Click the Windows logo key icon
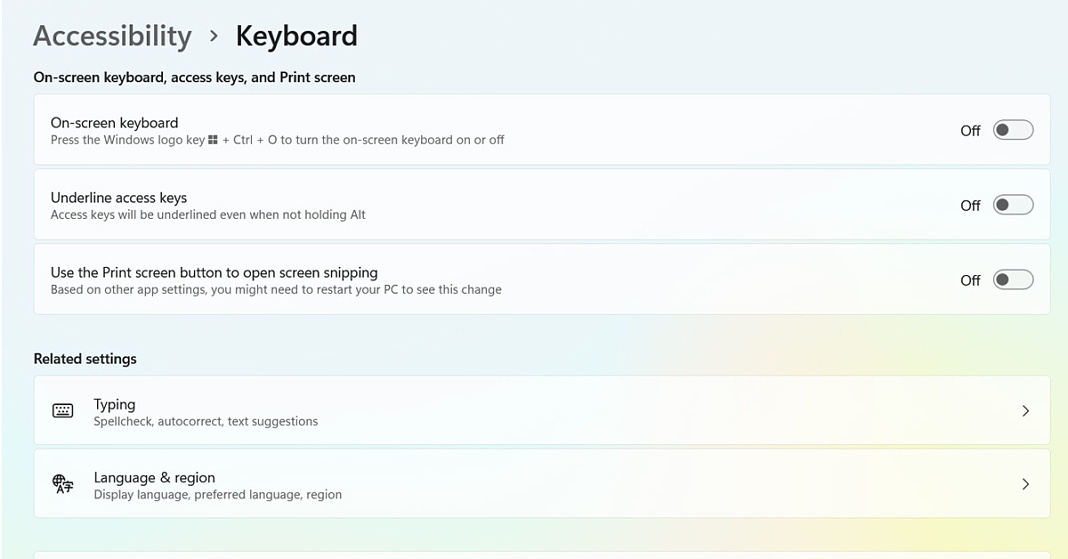 pyautogui.click(x=213, y=140)
